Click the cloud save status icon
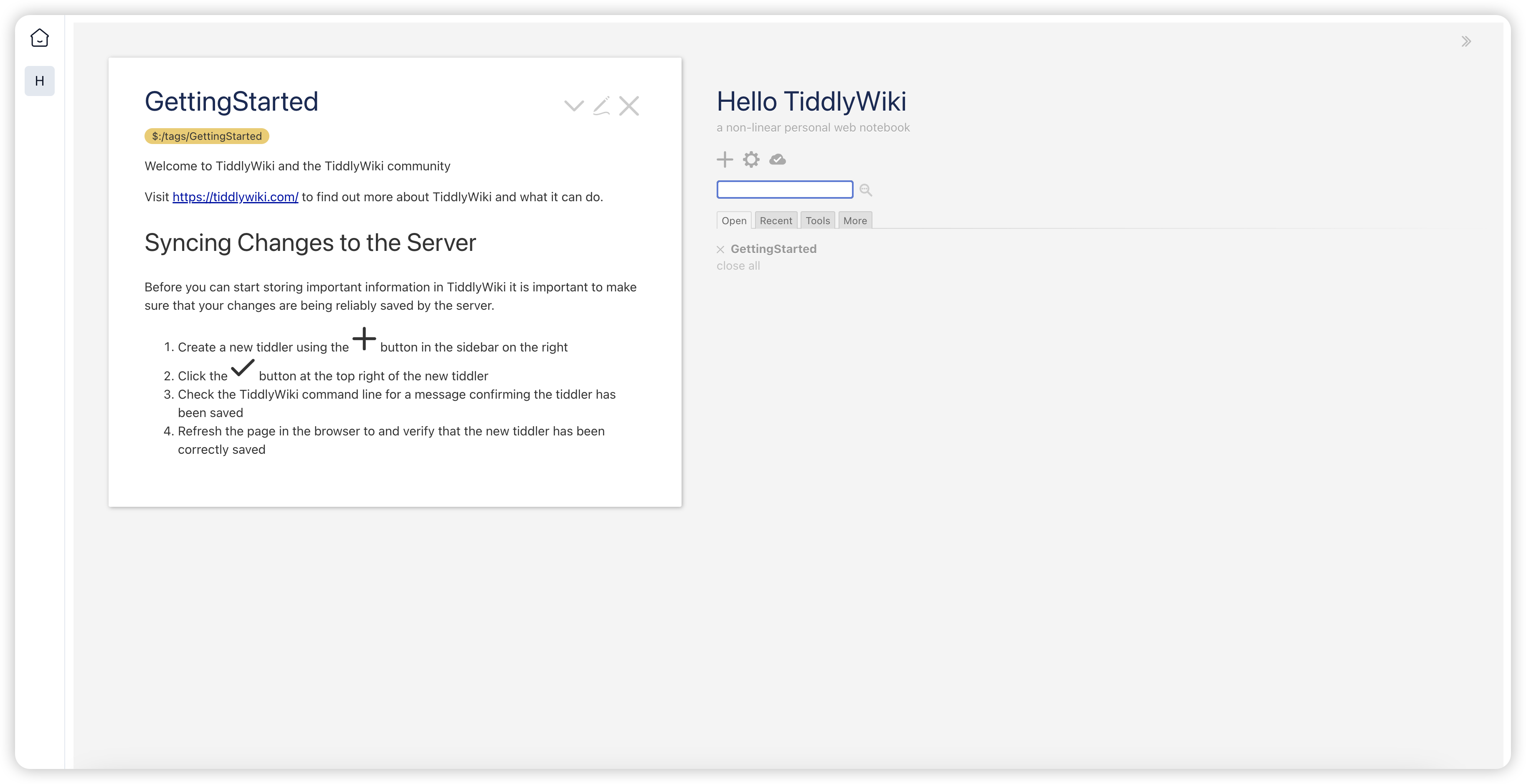 (x=777, y=159)
